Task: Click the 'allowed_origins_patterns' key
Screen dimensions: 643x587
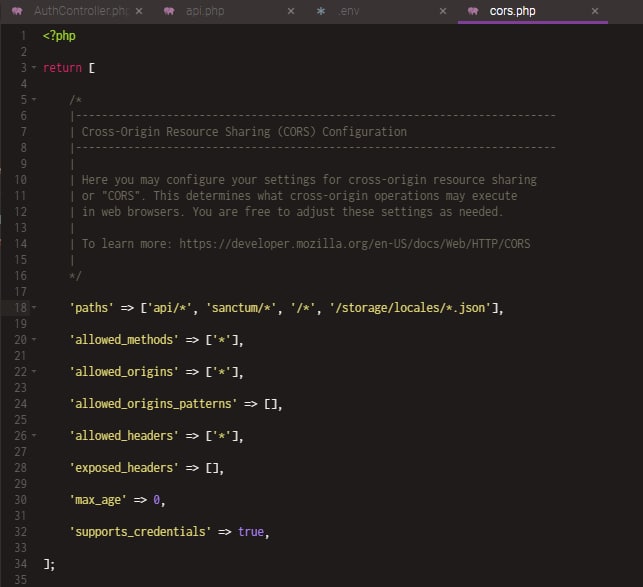Action: tap(153, 404)
